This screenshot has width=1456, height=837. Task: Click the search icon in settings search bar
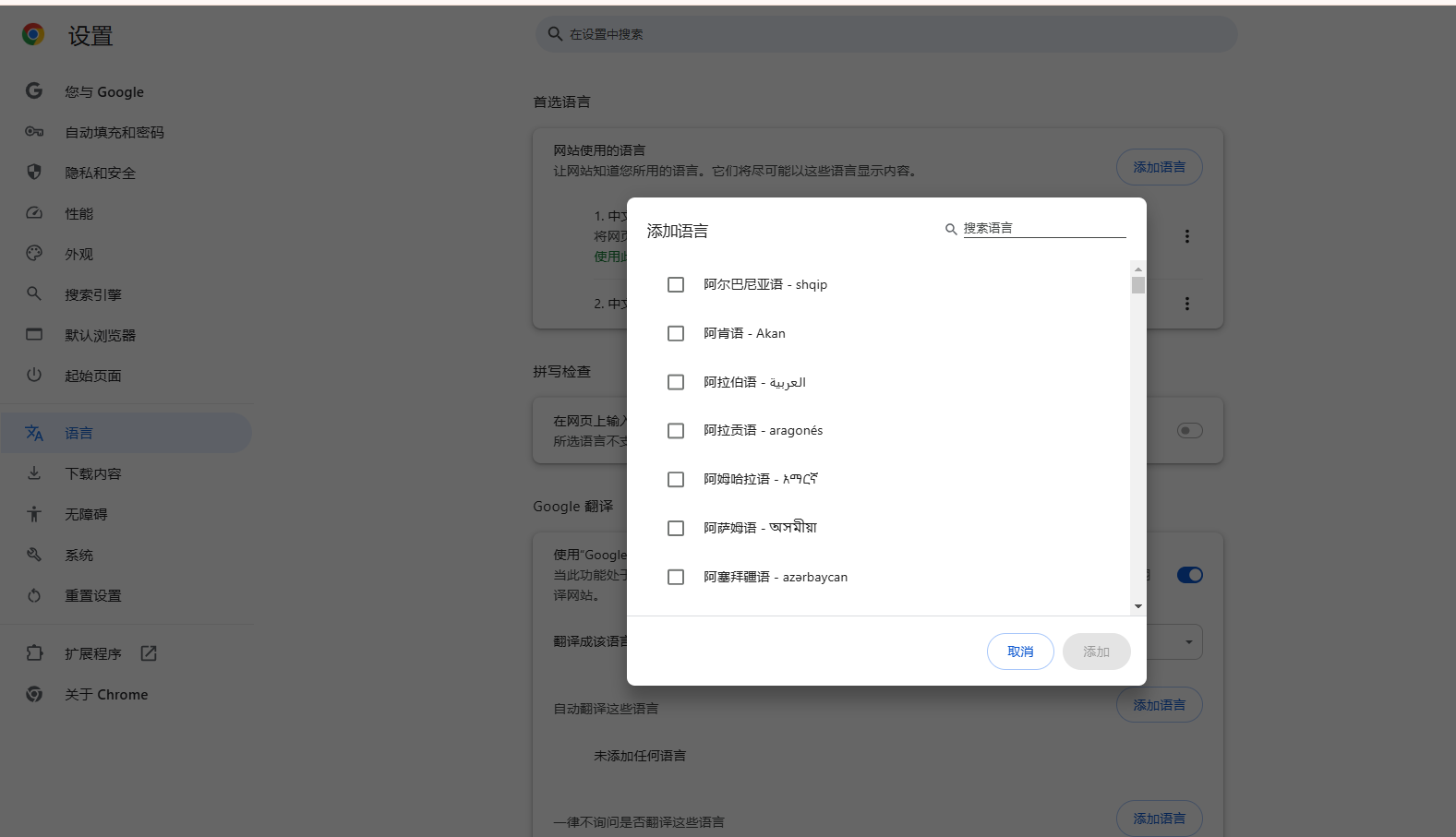[x=555, y=33]
